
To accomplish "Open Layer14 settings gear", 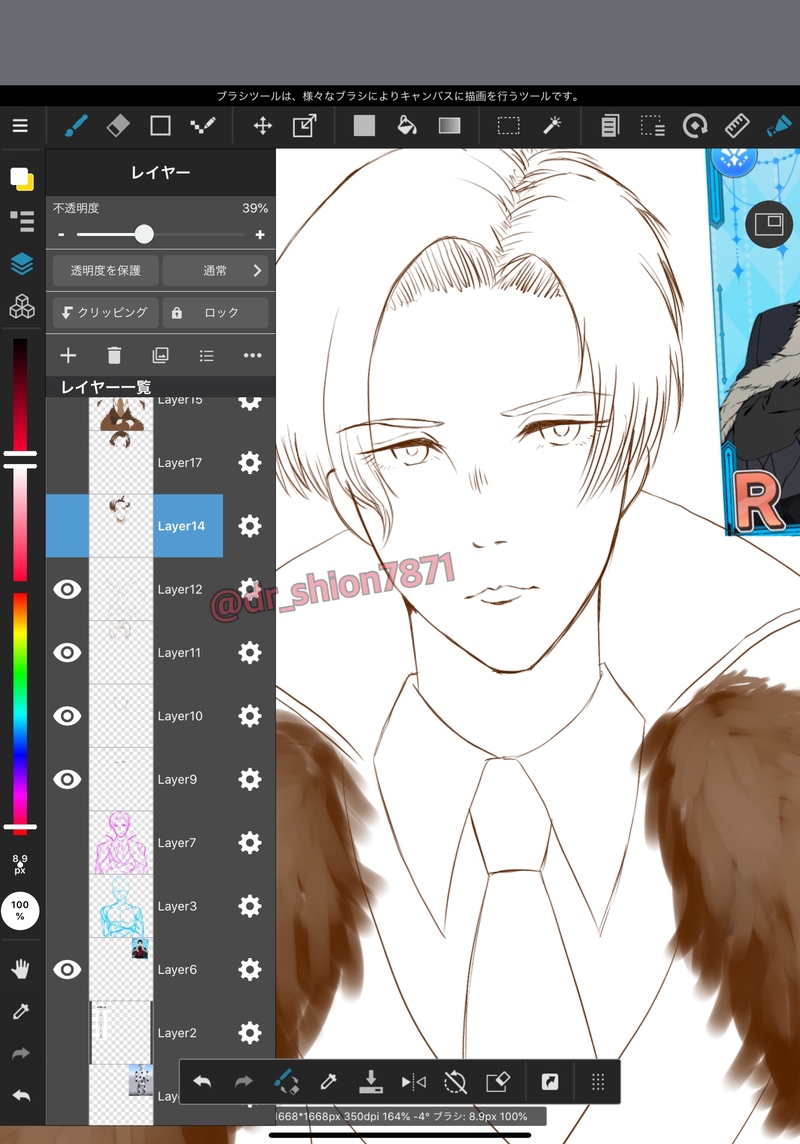I will coord(249,526).
